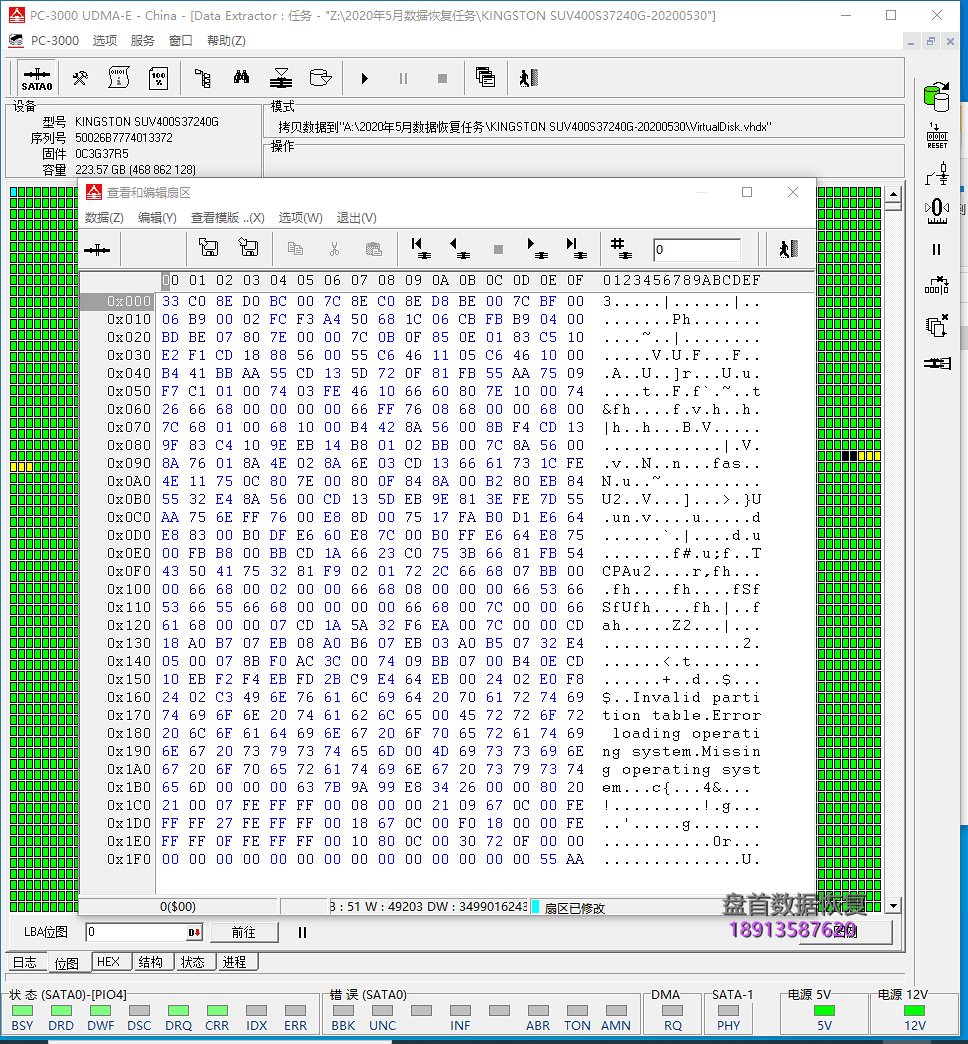Click the paste icon in sector editor
This screenshot has width=968, height=1044.
tap(373, 248)
